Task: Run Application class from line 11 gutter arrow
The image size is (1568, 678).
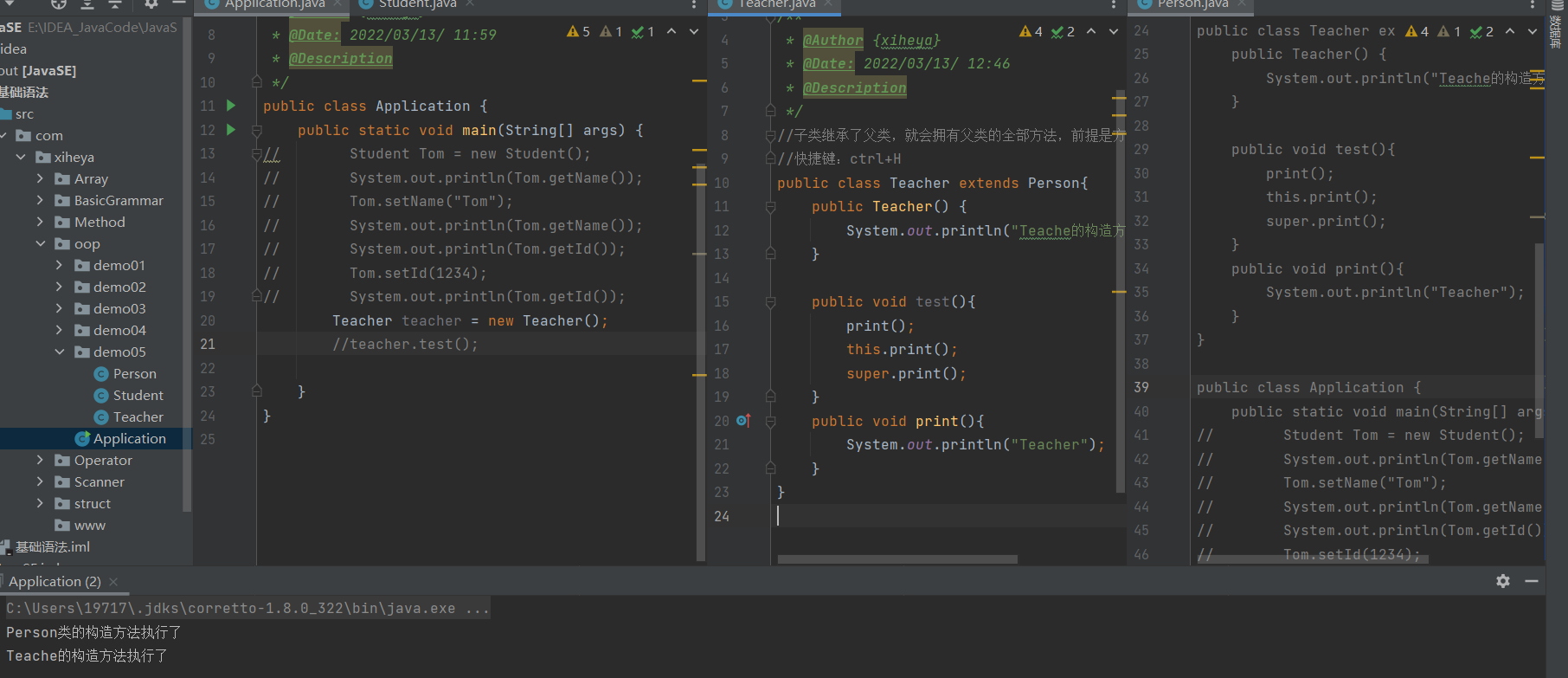Action: pos(231,106)
